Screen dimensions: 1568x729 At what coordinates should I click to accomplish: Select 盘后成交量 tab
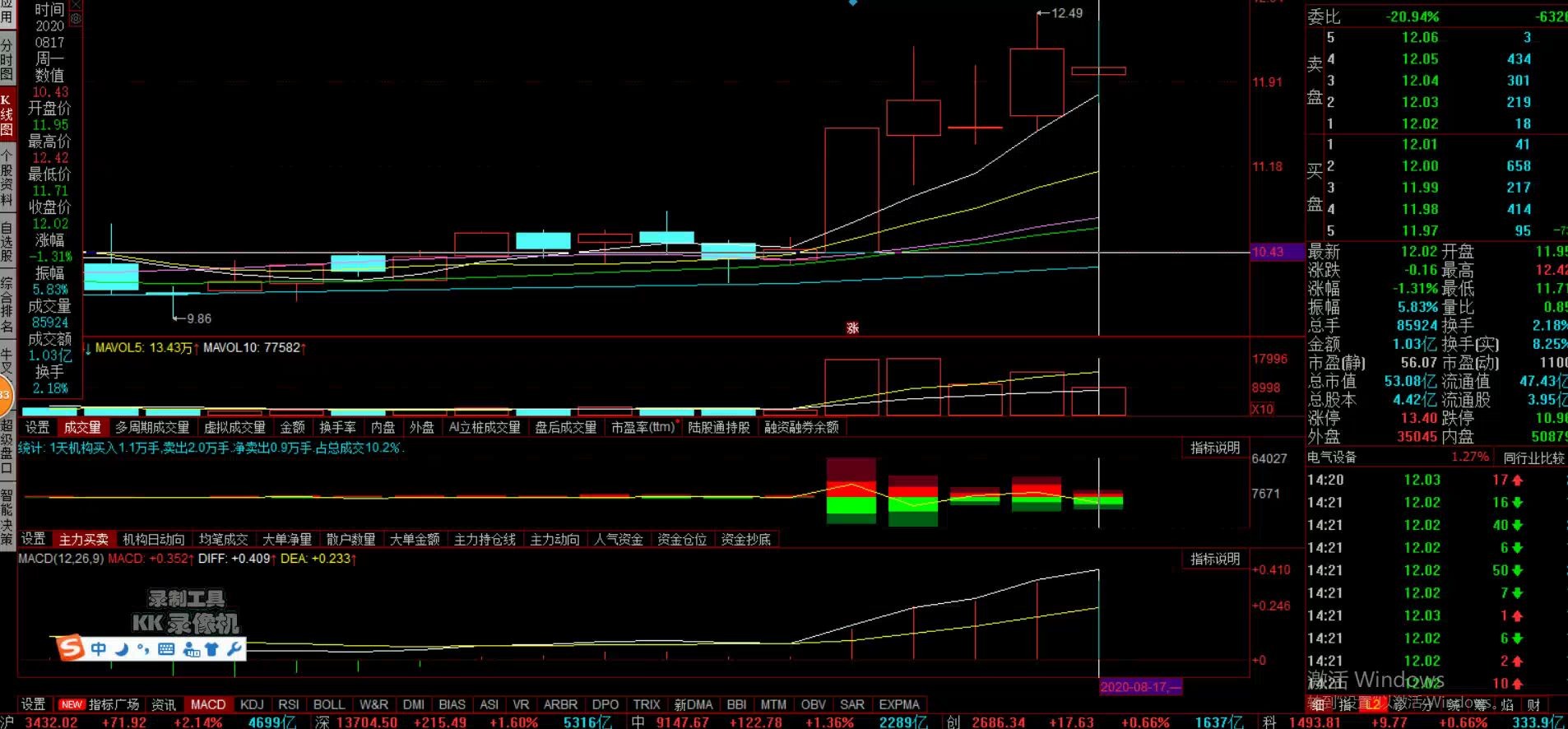pyautogui.click(x=566, y=427)
